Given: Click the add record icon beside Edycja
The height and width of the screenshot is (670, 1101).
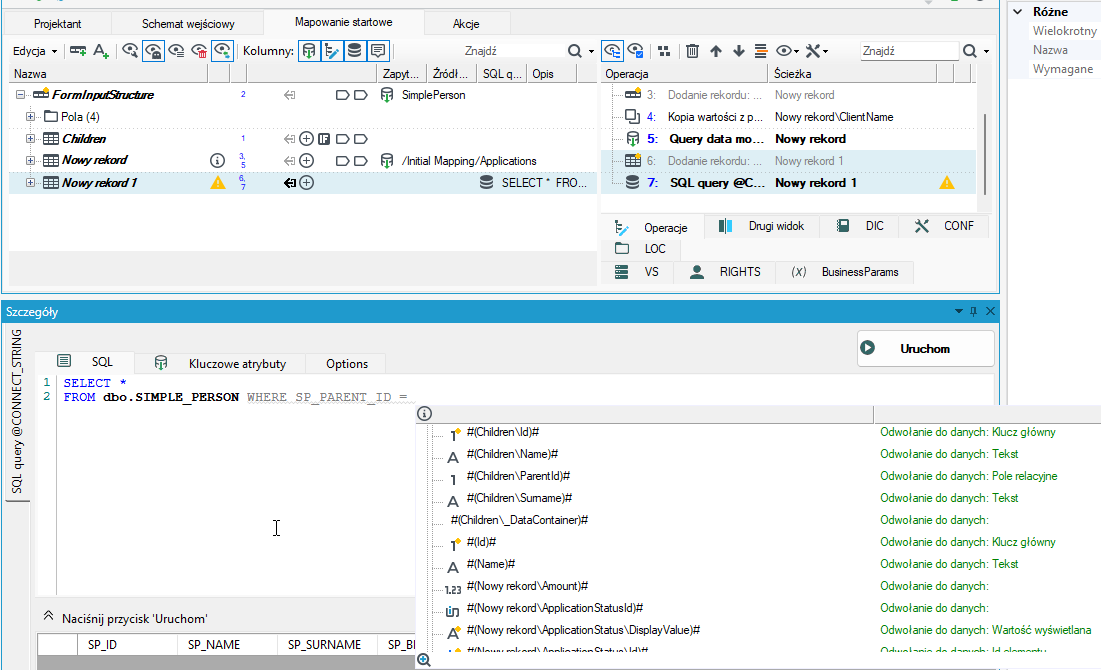Looking at the screenshot, I should pos(78,51).
